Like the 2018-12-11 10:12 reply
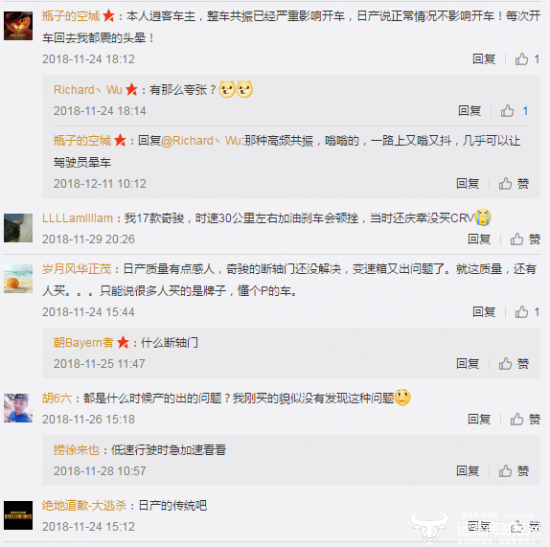 [x=505, y=184]
